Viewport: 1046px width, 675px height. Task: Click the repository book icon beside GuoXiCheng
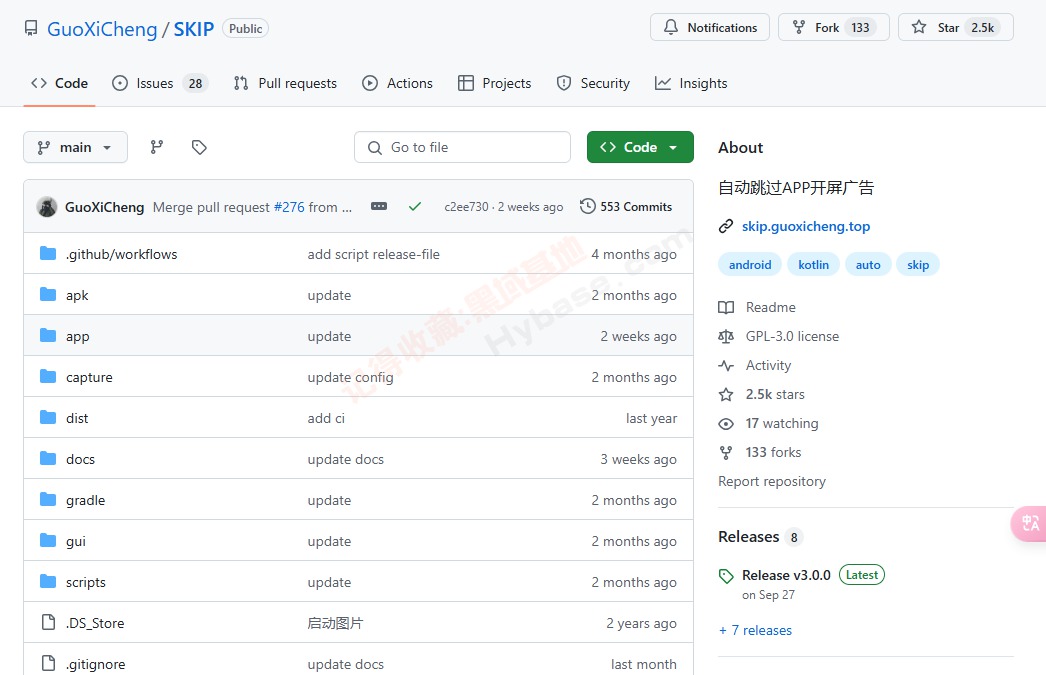click(31, 28)
